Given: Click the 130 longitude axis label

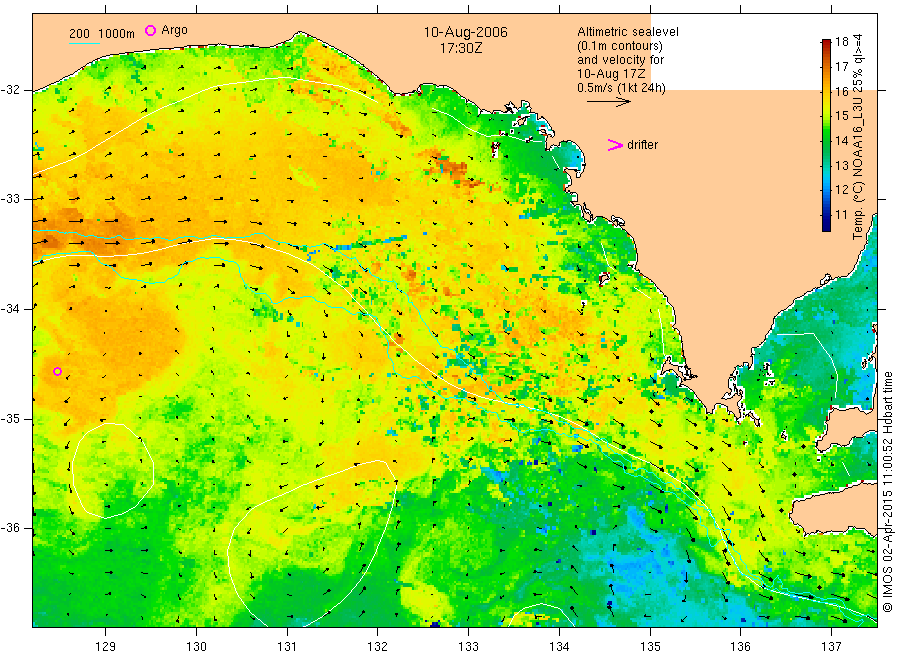Looking at the screenshot, I should pos(196,647).
